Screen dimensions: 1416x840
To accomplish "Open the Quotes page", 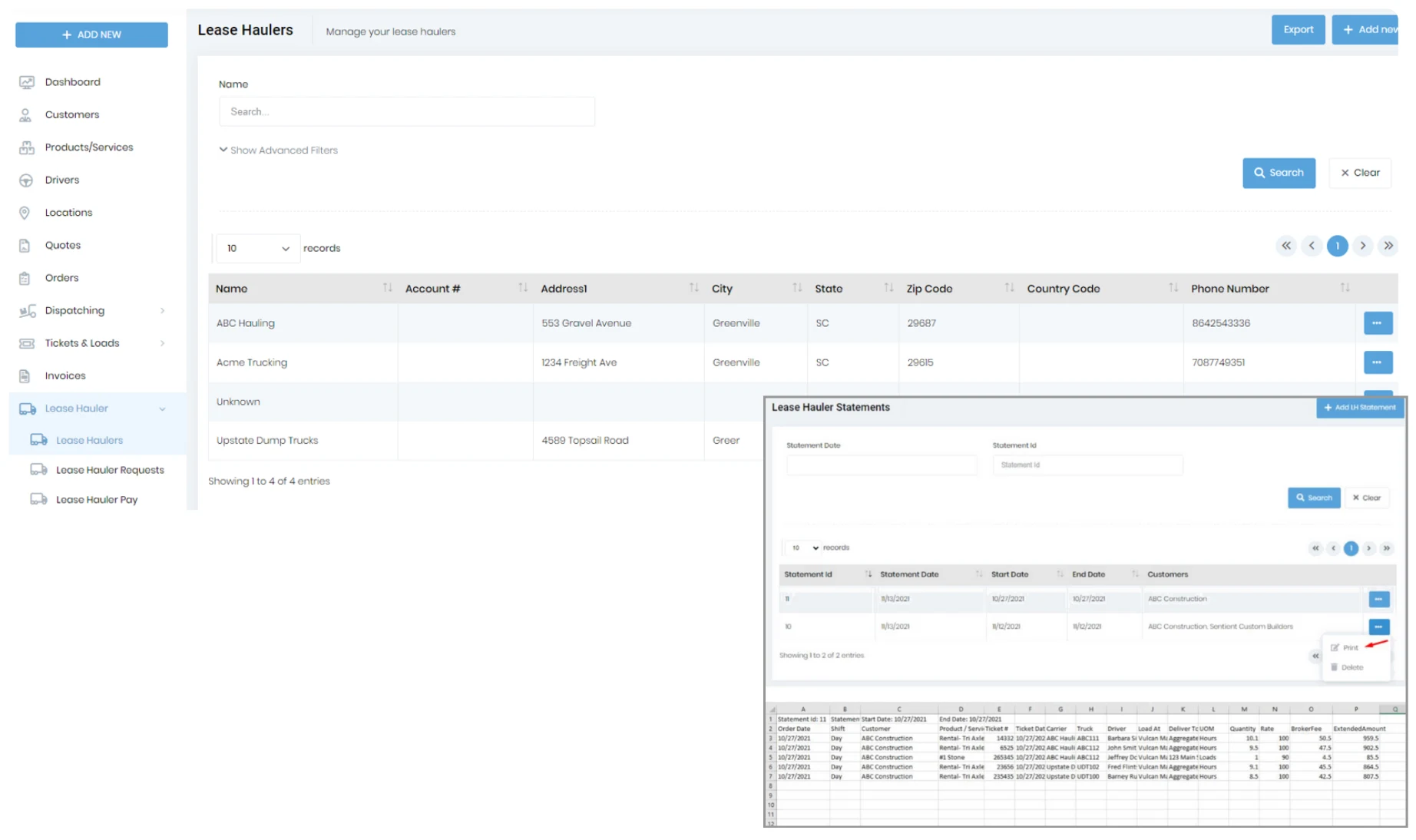I will click(x=62, y=245).
